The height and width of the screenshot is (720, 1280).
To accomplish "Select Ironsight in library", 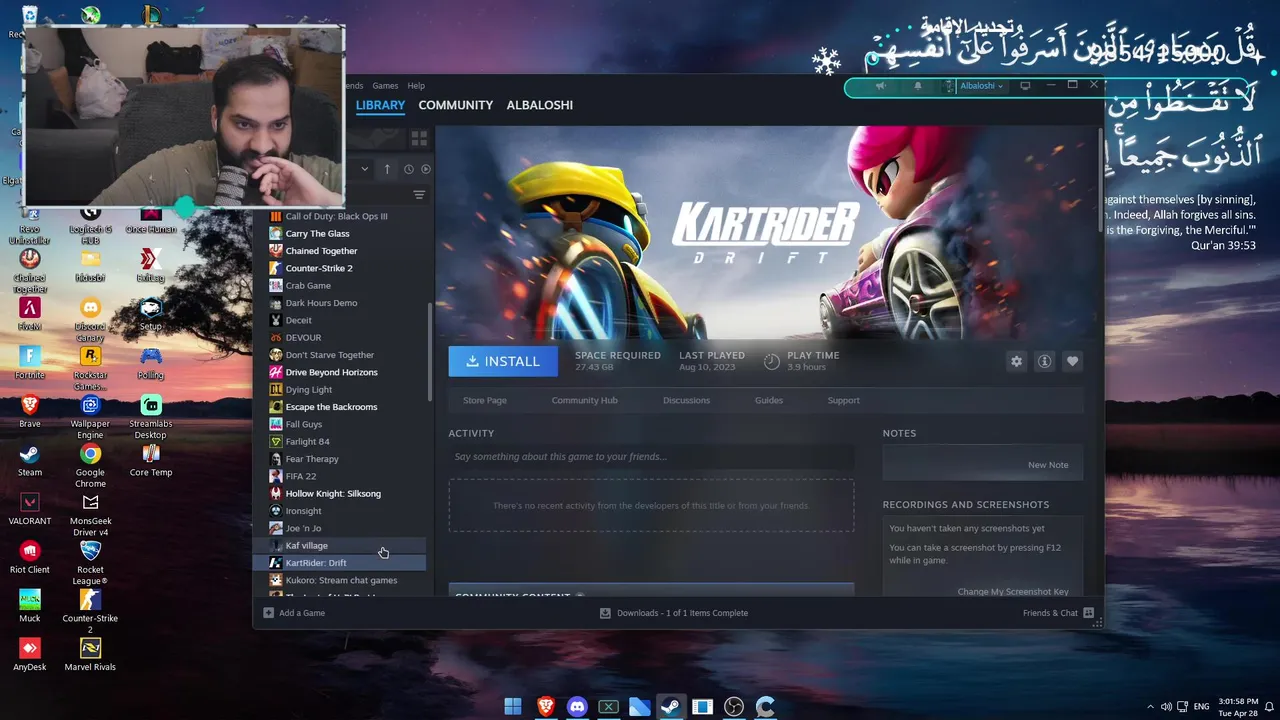I will (341, 511).
